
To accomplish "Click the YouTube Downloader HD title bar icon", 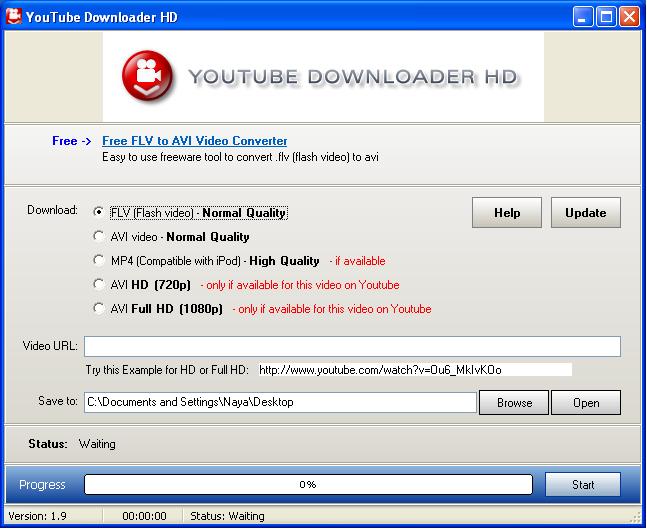I will pyautogui.click(x=14, y=17).
